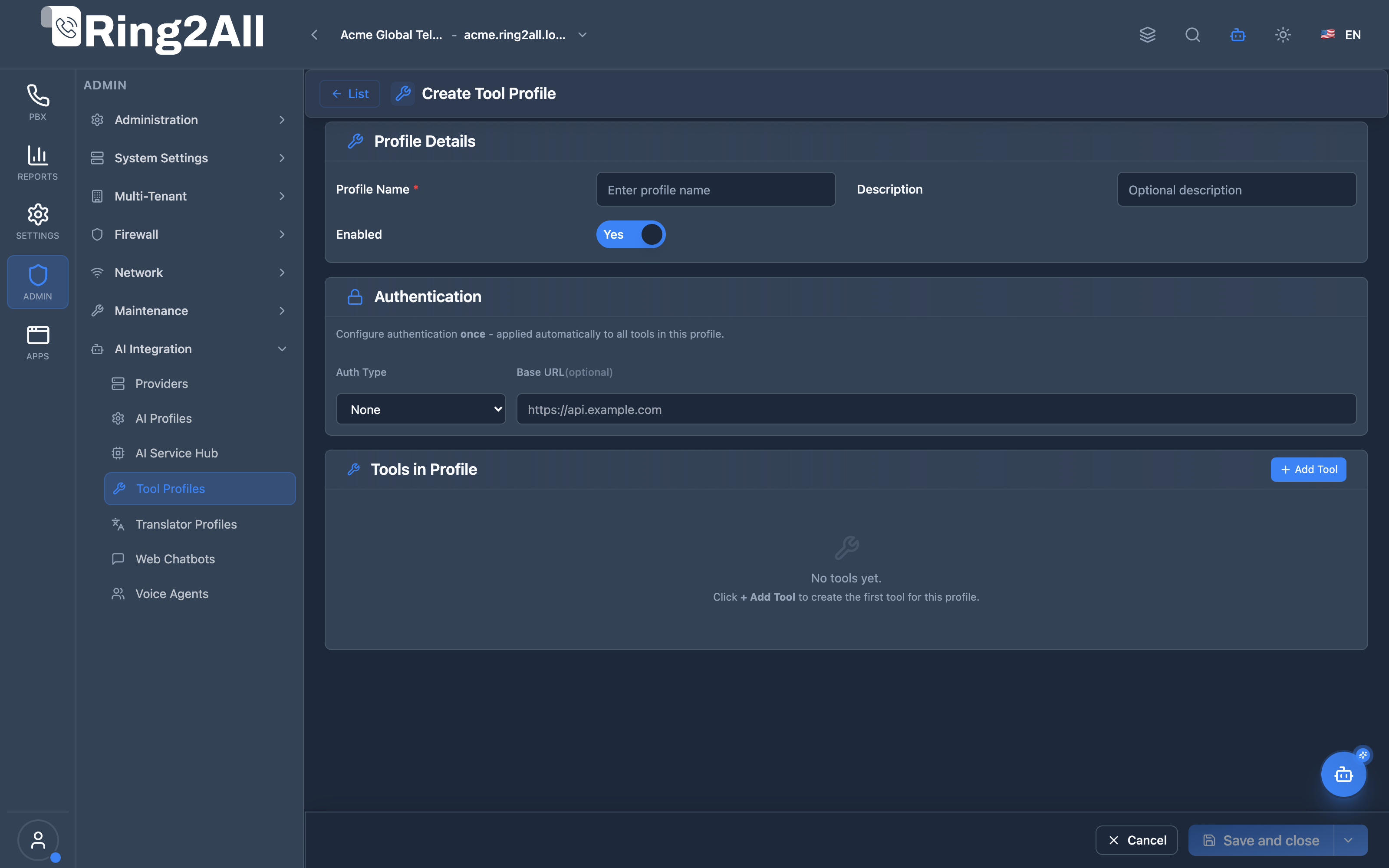The height and width of the screenshot is (868, 1389).
Task: Change language via the EN selector
Action: (x=1340, y=34)
